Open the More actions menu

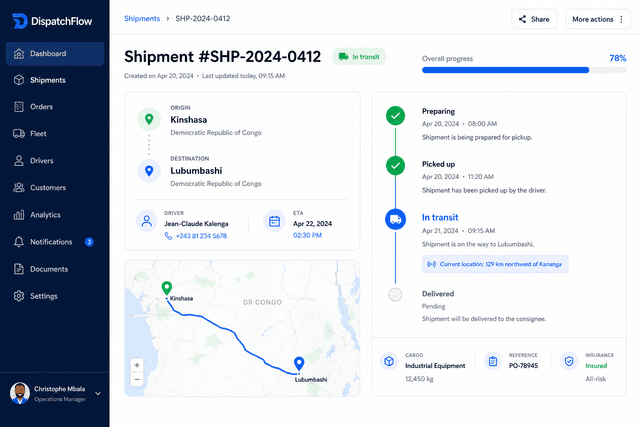[598, 19]
